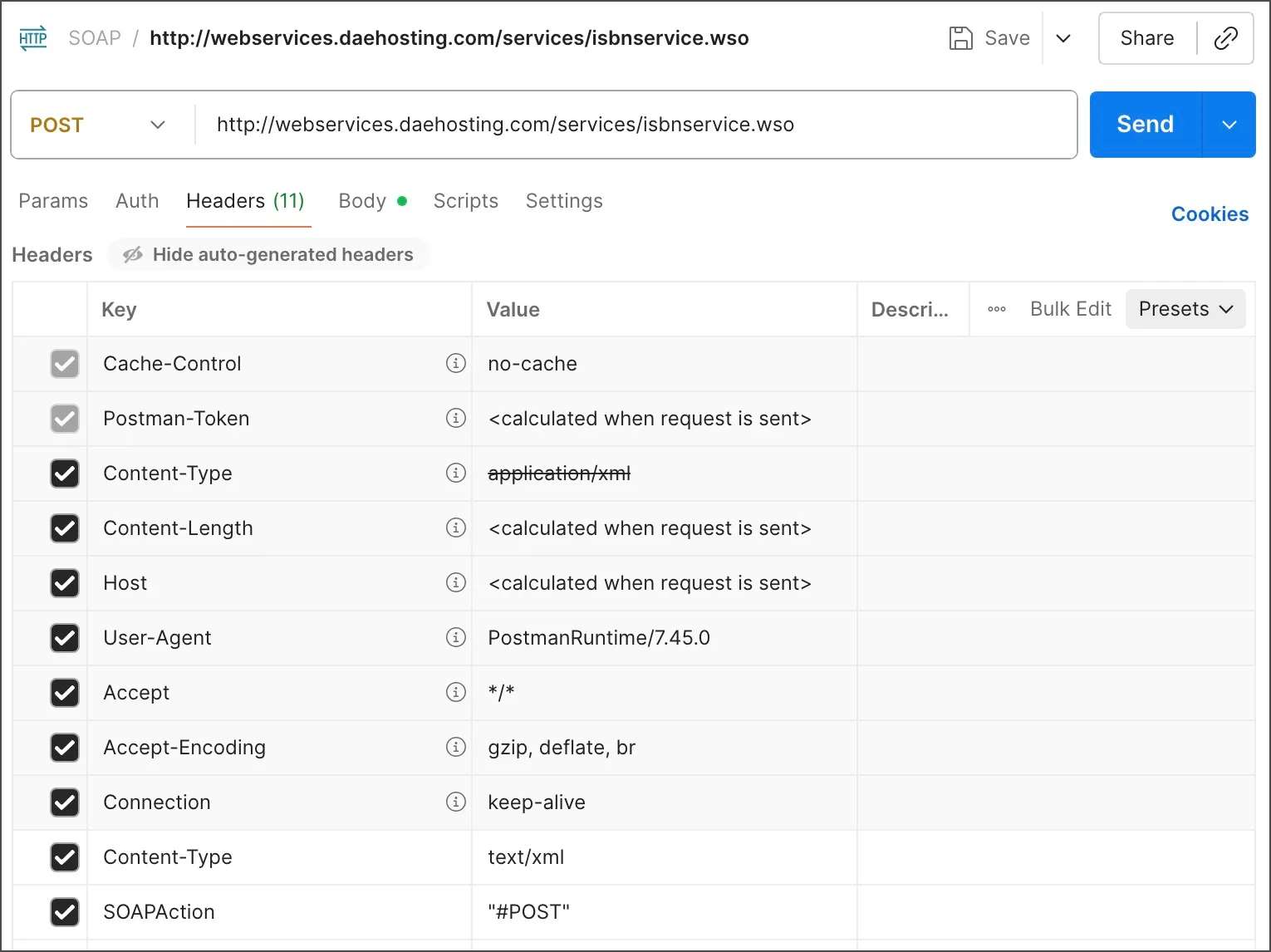Image resolution: width=1271 pixels, height=952 pixels.
Task: Copy the request link with chain icon
Action: [x=1225, y=38]
